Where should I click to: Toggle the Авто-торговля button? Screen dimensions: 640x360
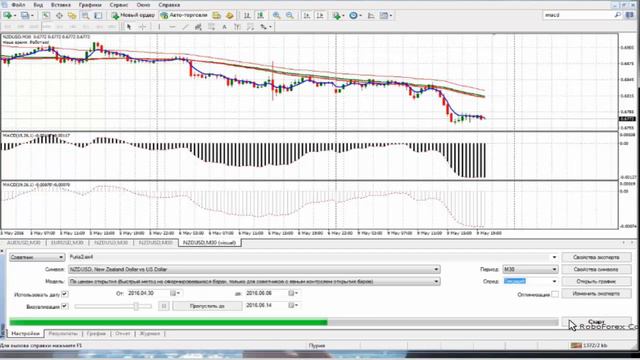[x=184, y=15]
